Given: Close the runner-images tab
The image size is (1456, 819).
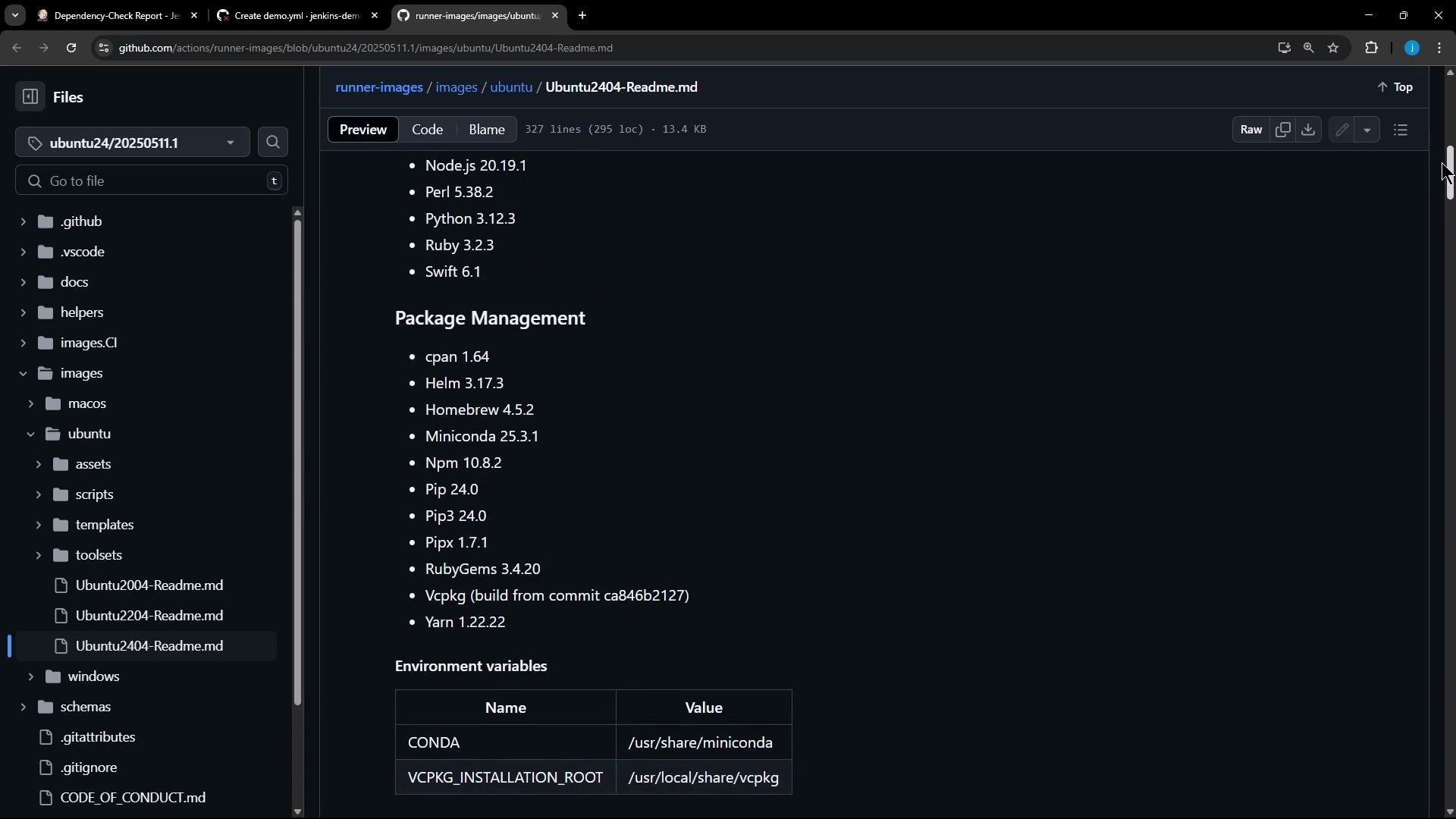Looking at the screenshot, I should 554,15.
